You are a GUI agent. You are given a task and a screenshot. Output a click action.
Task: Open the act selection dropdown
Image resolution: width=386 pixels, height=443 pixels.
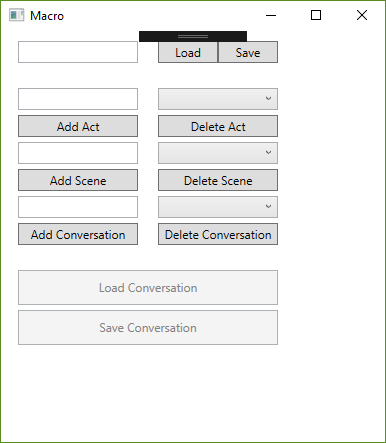pyautogui.click(x=218, y=99)
